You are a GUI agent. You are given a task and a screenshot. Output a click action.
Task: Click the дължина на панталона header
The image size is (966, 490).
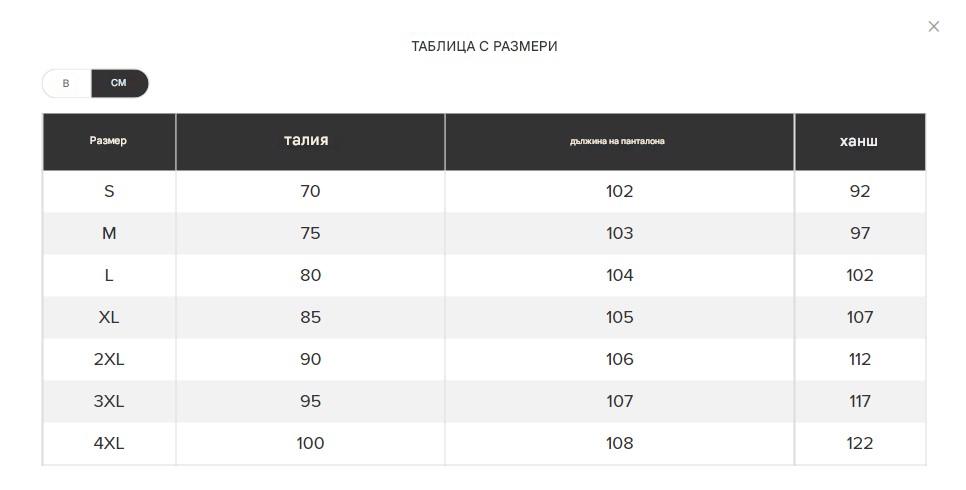(x=617, y=141)
